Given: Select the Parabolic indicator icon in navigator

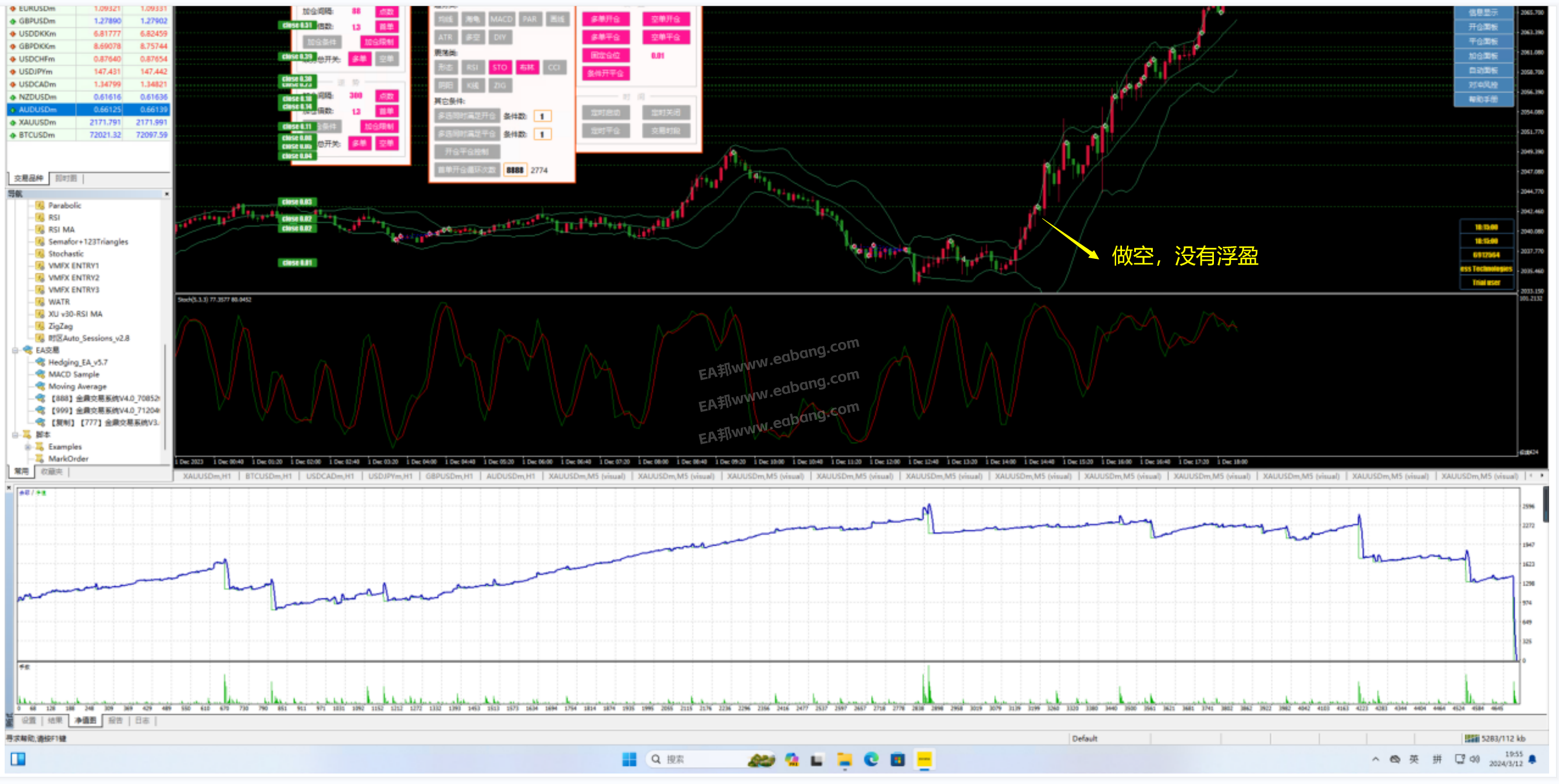Looking at the screenshot, I should pyautogui.click(x=40, y=206).
